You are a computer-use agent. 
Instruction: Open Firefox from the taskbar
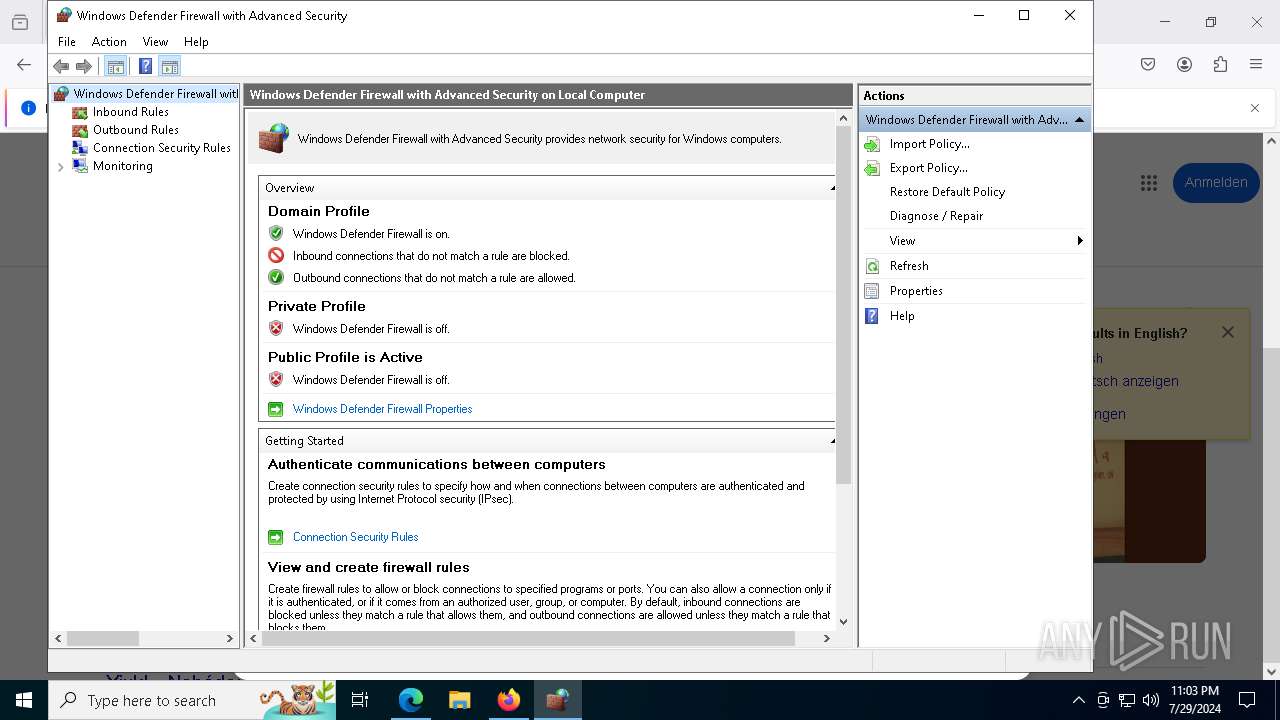[x=509, y=700]
